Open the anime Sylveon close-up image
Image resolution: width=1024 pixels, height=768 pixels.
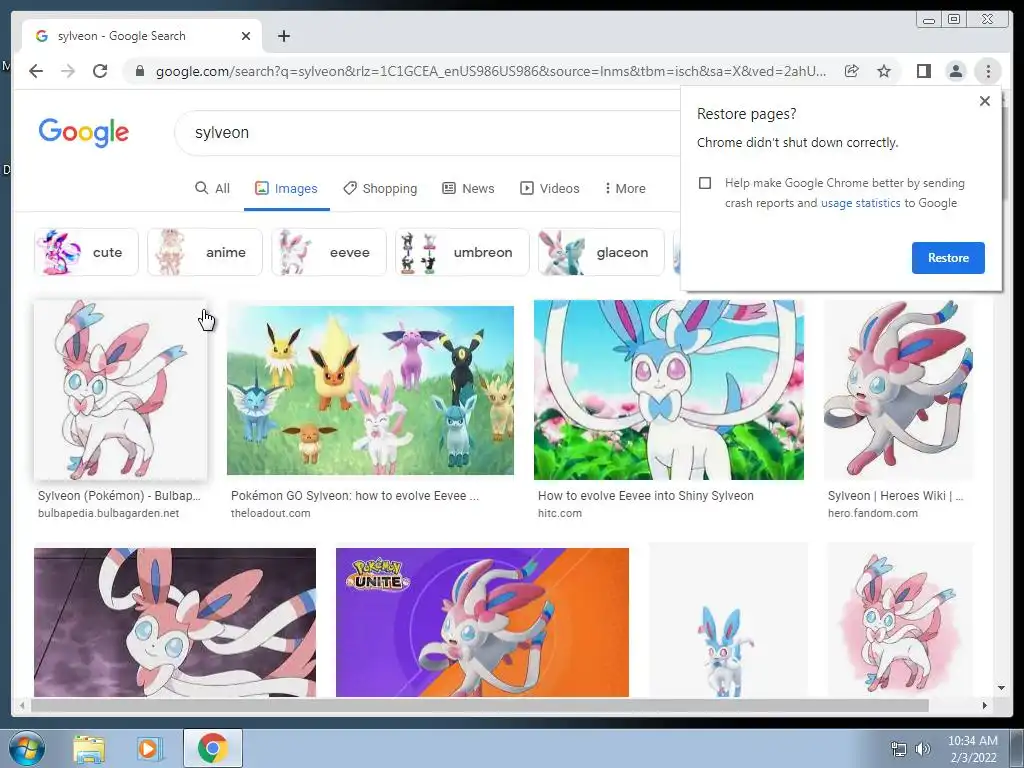coord(174,622)
